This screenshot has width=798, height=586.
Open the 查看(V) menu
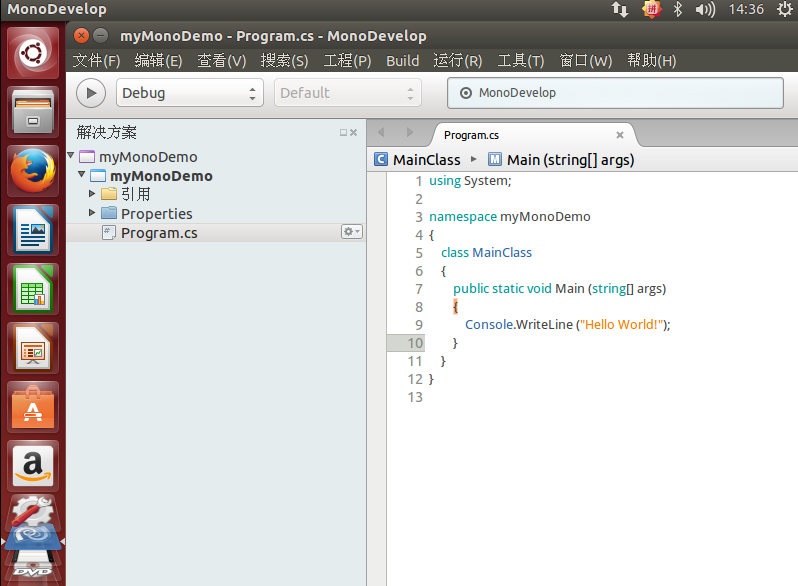pos(221,61)
